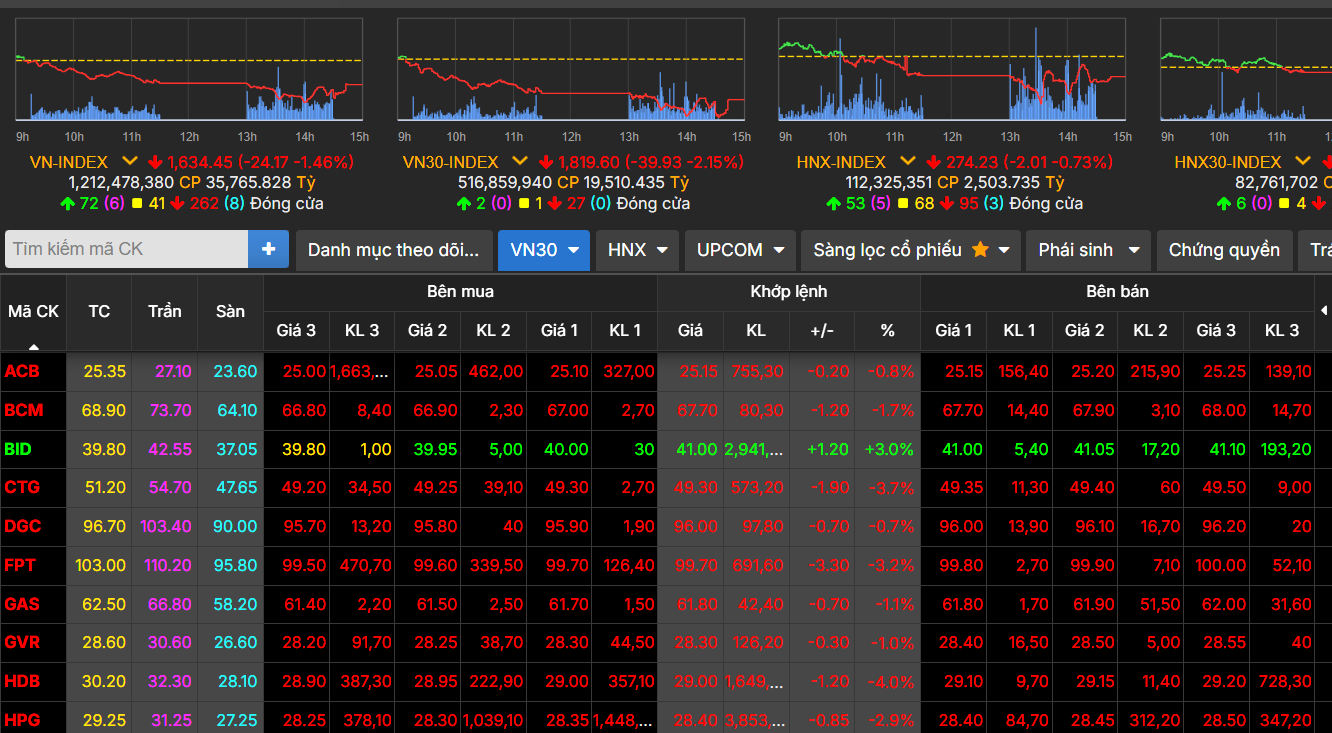Click the VN30-INDEX chart thumbnail

coord(571,70)
